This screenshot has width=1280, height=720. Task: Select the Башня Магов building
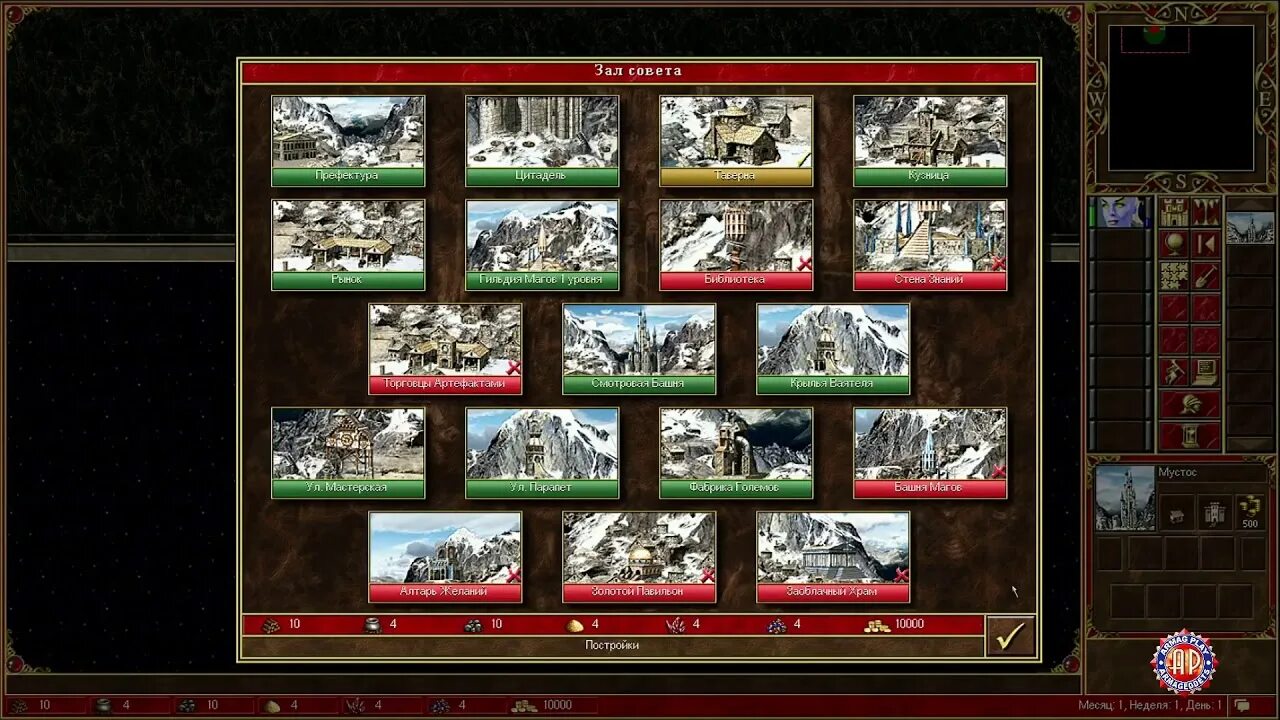pos(930,453)
